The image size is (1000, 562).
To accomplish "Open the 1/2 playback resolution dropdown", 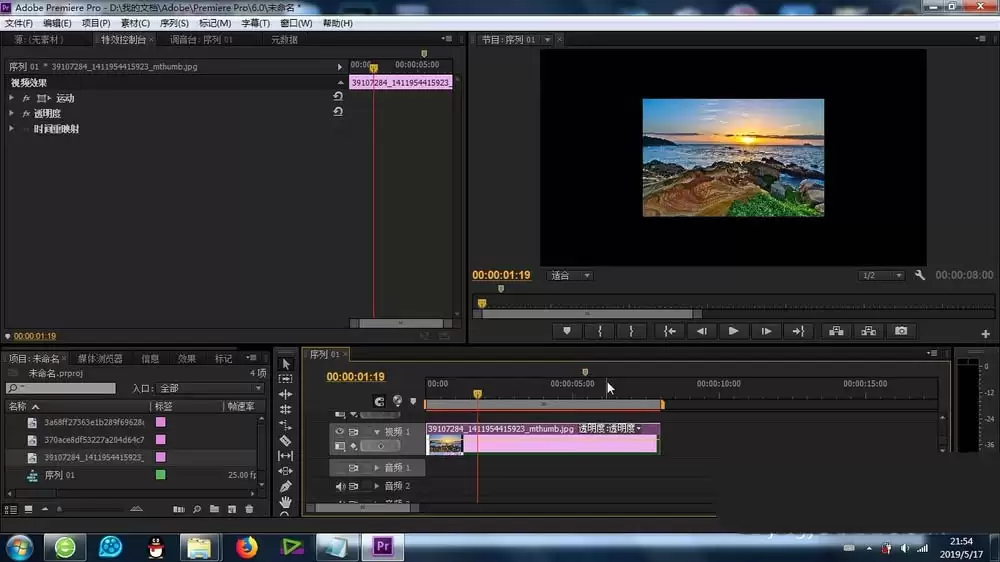I will [881, 275].
